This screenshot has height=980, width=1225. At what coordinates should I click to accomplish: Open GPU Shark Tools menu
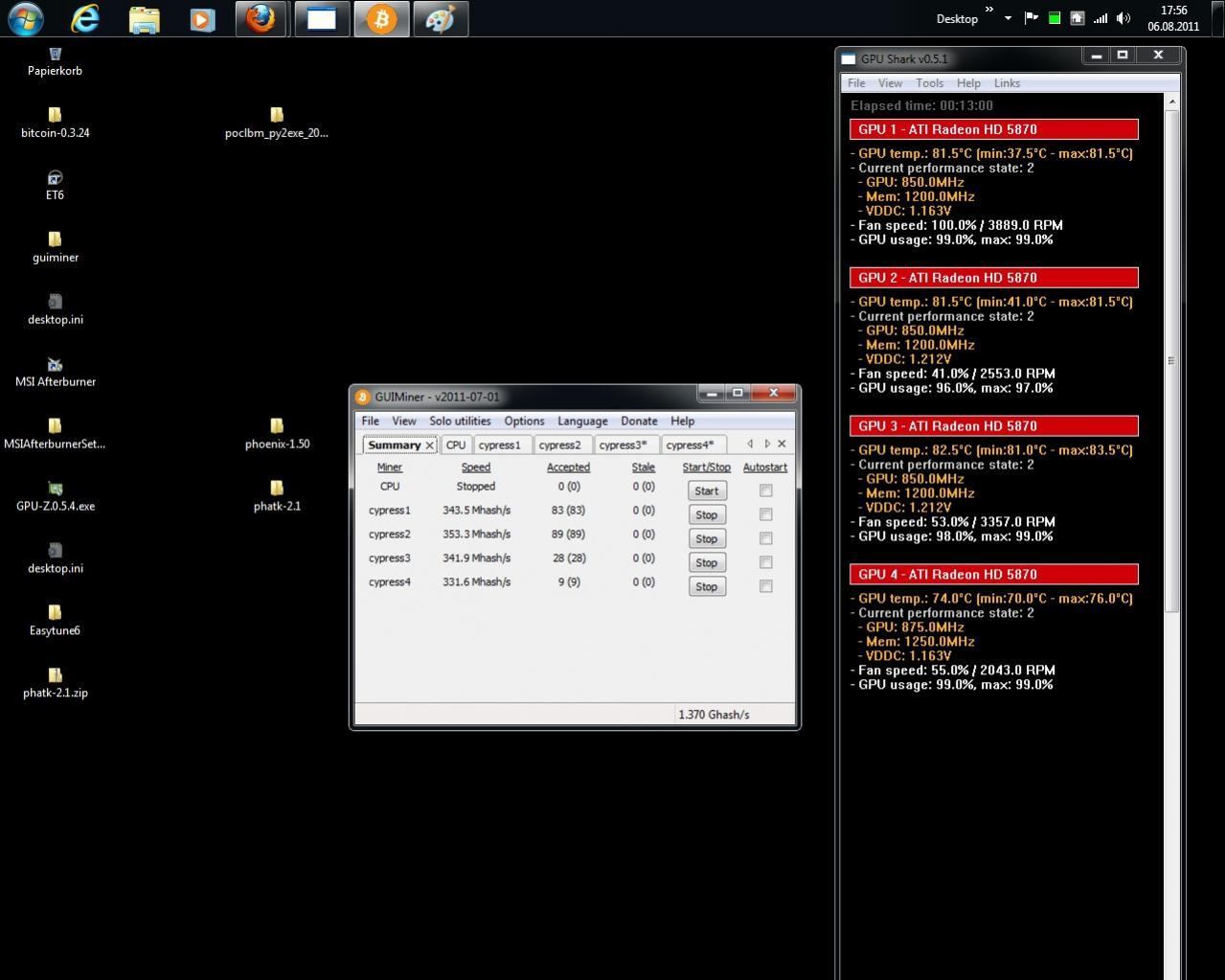click(929, 83)
